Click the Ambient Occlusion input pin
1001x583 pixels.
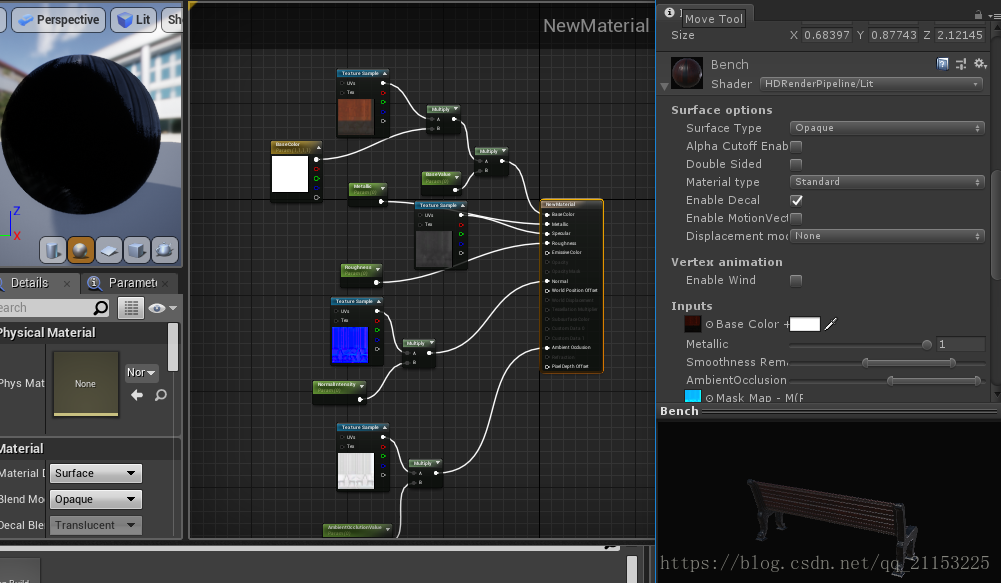[x=547, y=347]
